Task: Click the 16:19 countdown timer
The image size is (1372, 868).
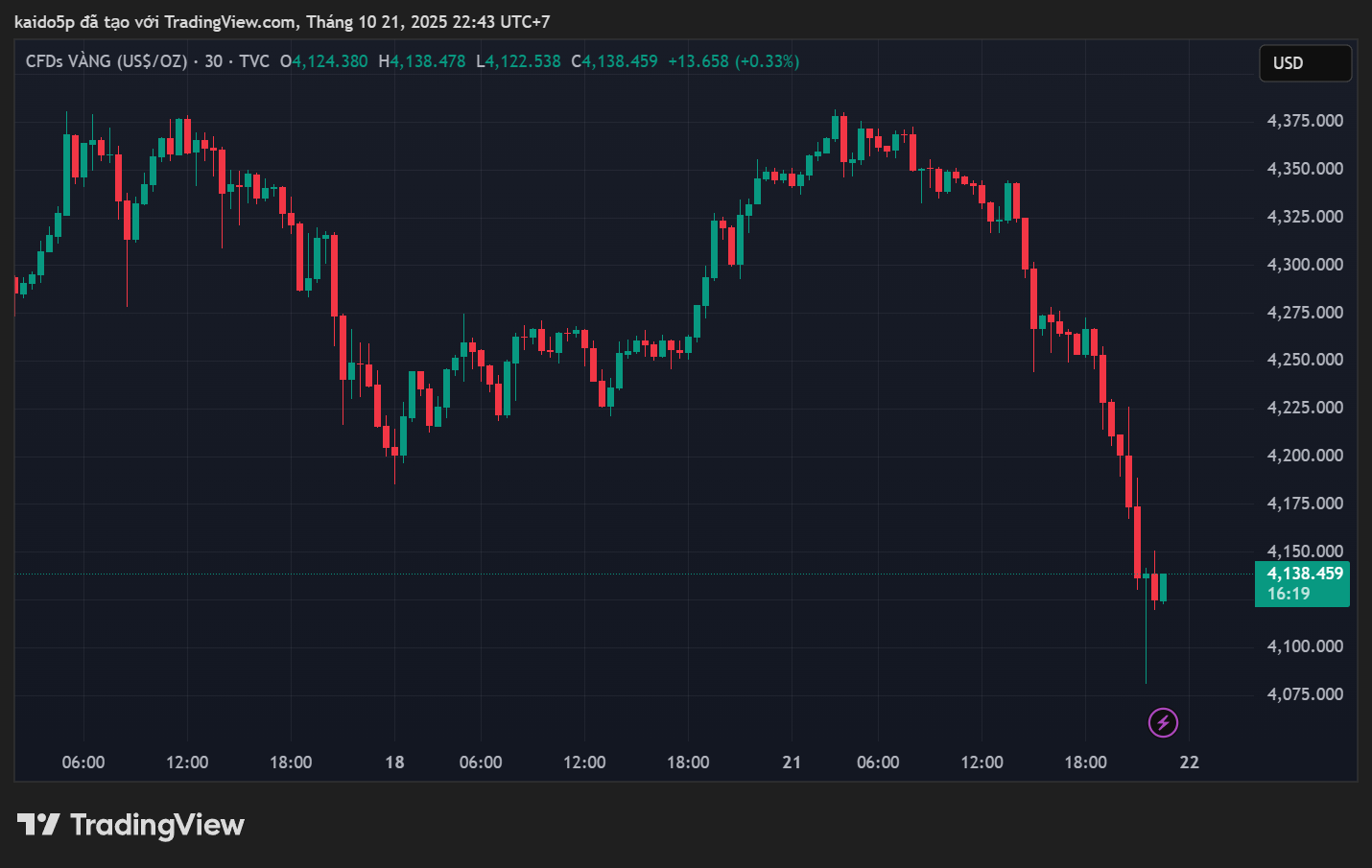Action: point(1288,594)
